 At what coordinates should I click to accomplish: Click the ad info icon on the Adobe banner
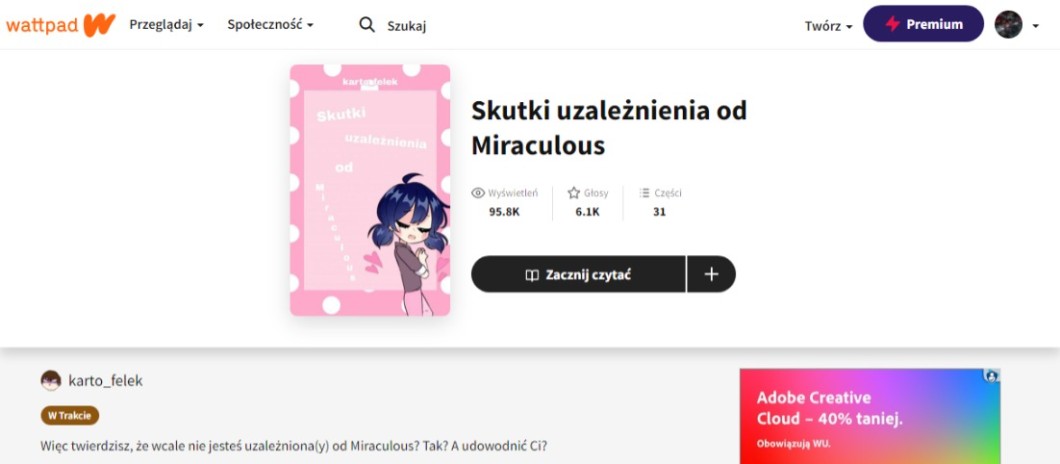(992, 376)
